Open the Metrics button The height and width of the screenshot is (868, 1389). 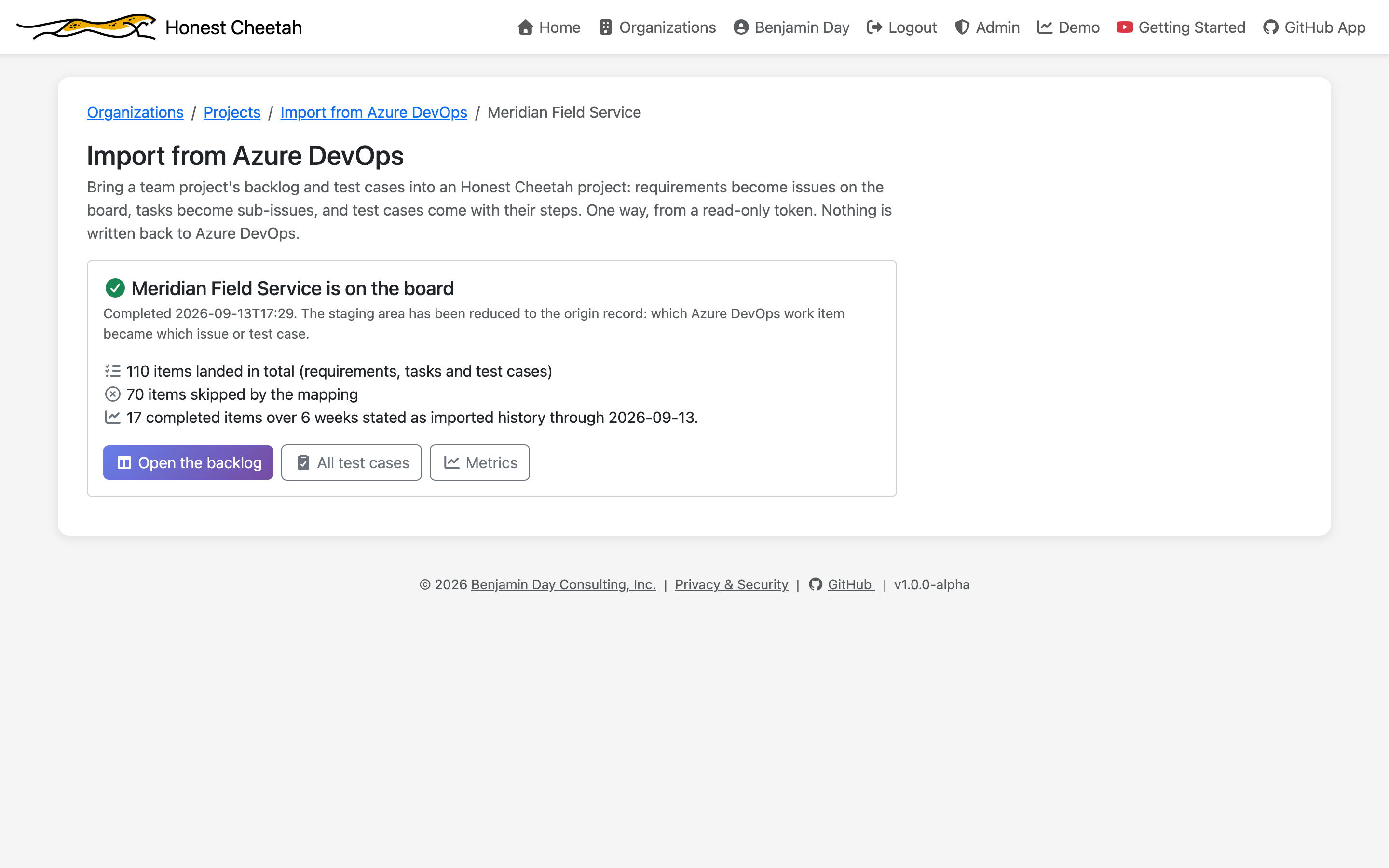coord(479,462)
